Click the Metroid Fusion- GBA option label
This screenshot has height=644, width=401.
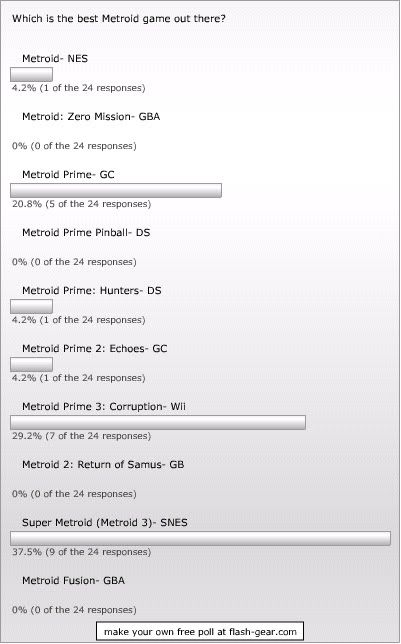point(74,580)
